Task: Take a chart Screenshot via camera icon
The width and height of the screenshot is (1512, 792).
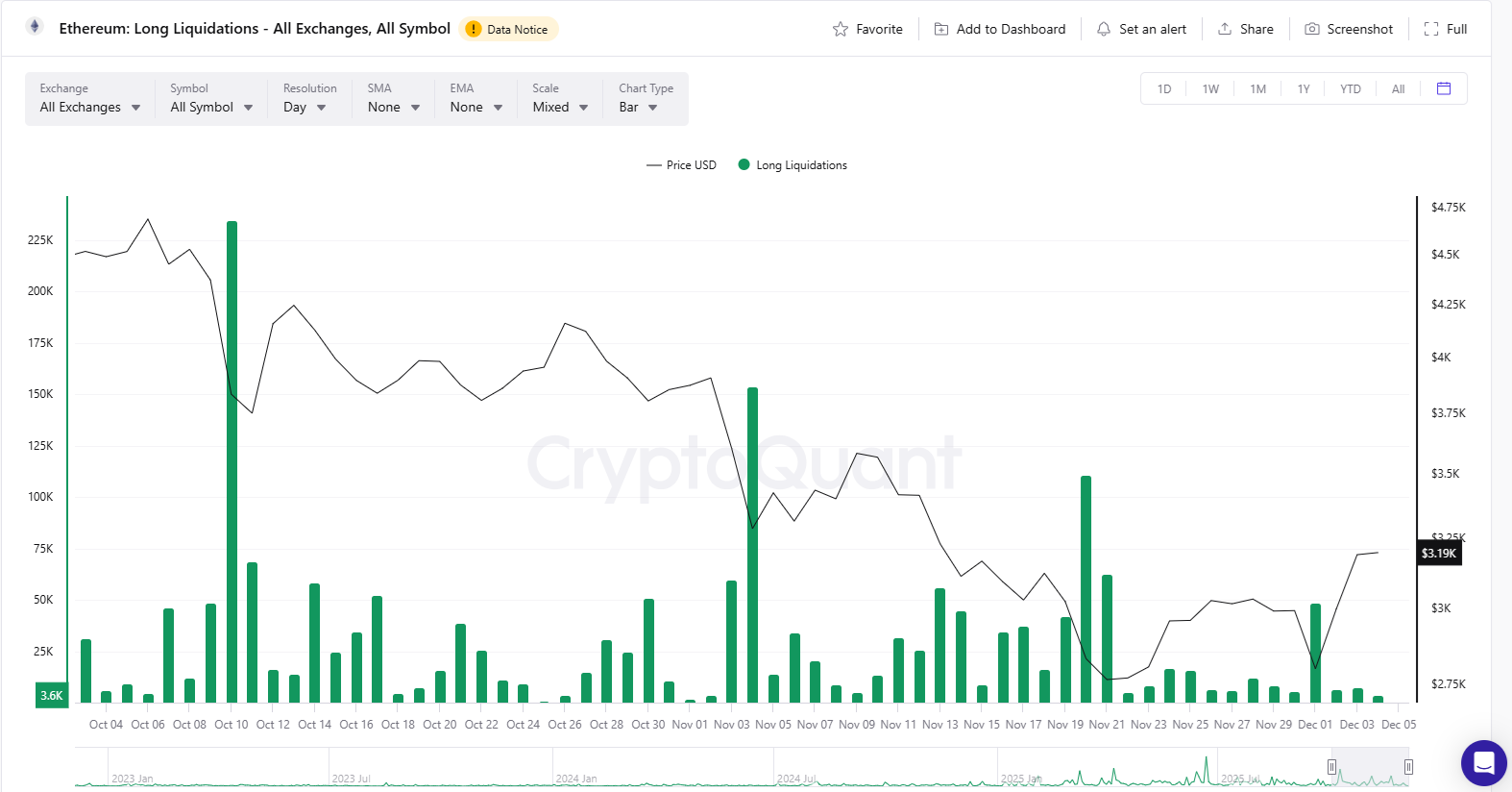Action: point(1311,29)
